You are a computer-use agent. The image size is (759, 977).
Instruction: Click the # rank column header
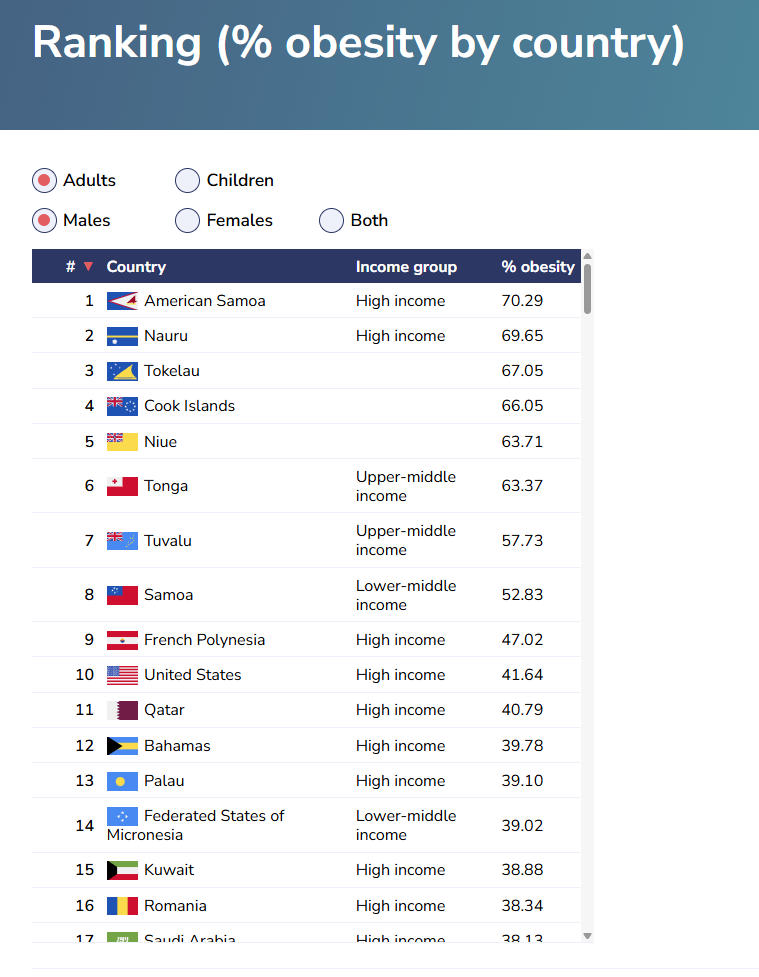(x=70, y=267)
